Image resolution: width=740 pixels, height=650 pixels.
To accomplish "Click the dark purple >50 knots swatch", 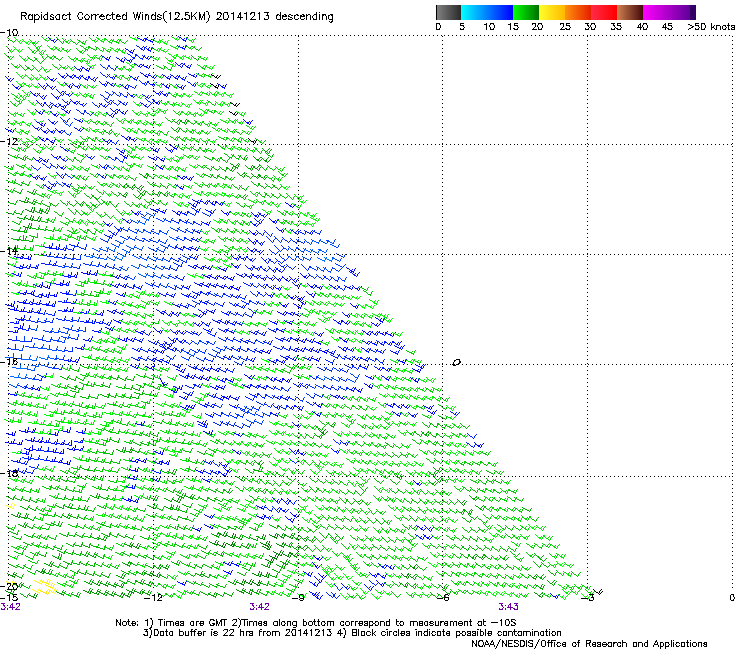I will click(x=693, y=12).
